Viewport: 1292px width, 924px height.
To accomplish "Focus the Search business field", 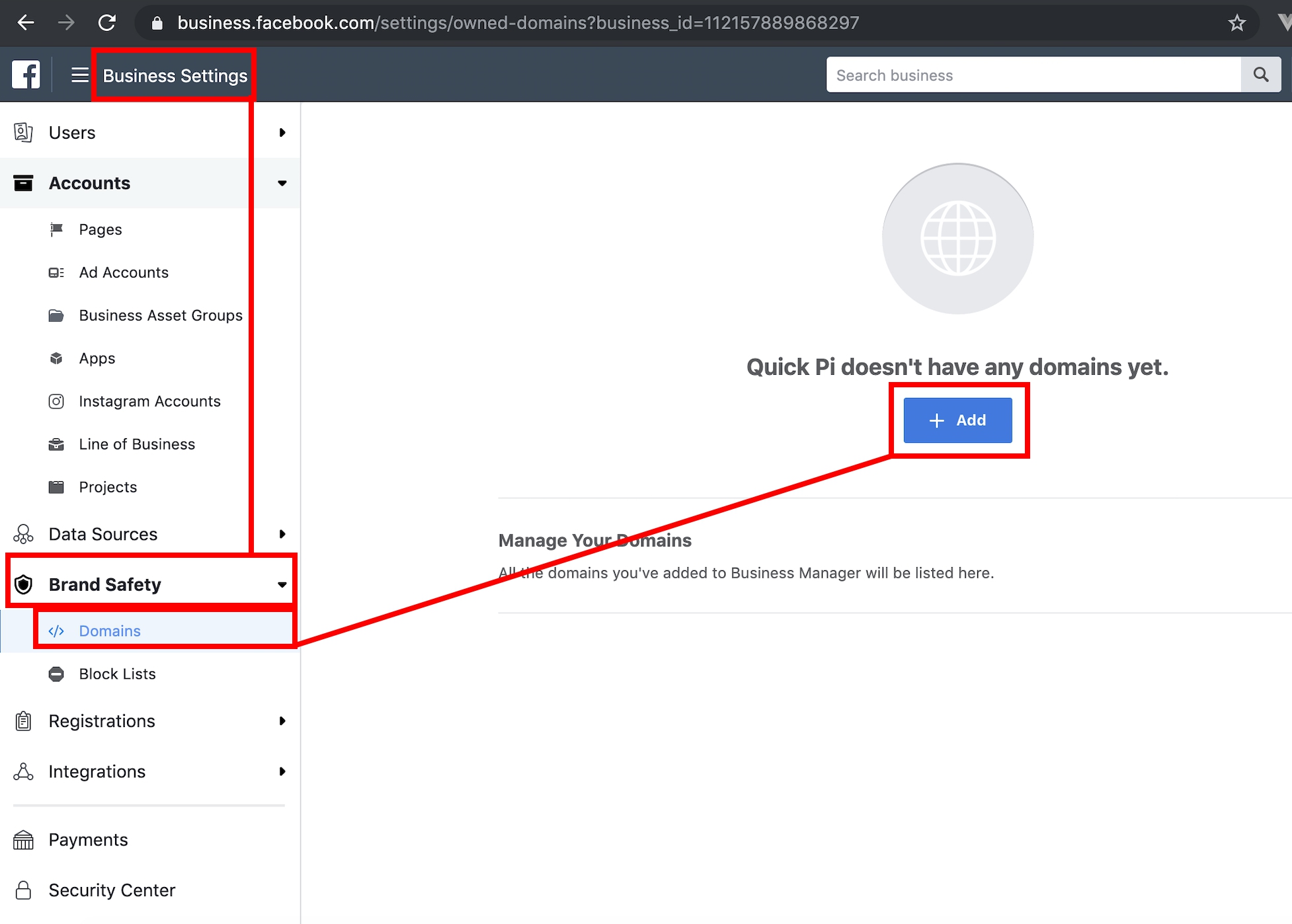I will tap(1033, 75).
